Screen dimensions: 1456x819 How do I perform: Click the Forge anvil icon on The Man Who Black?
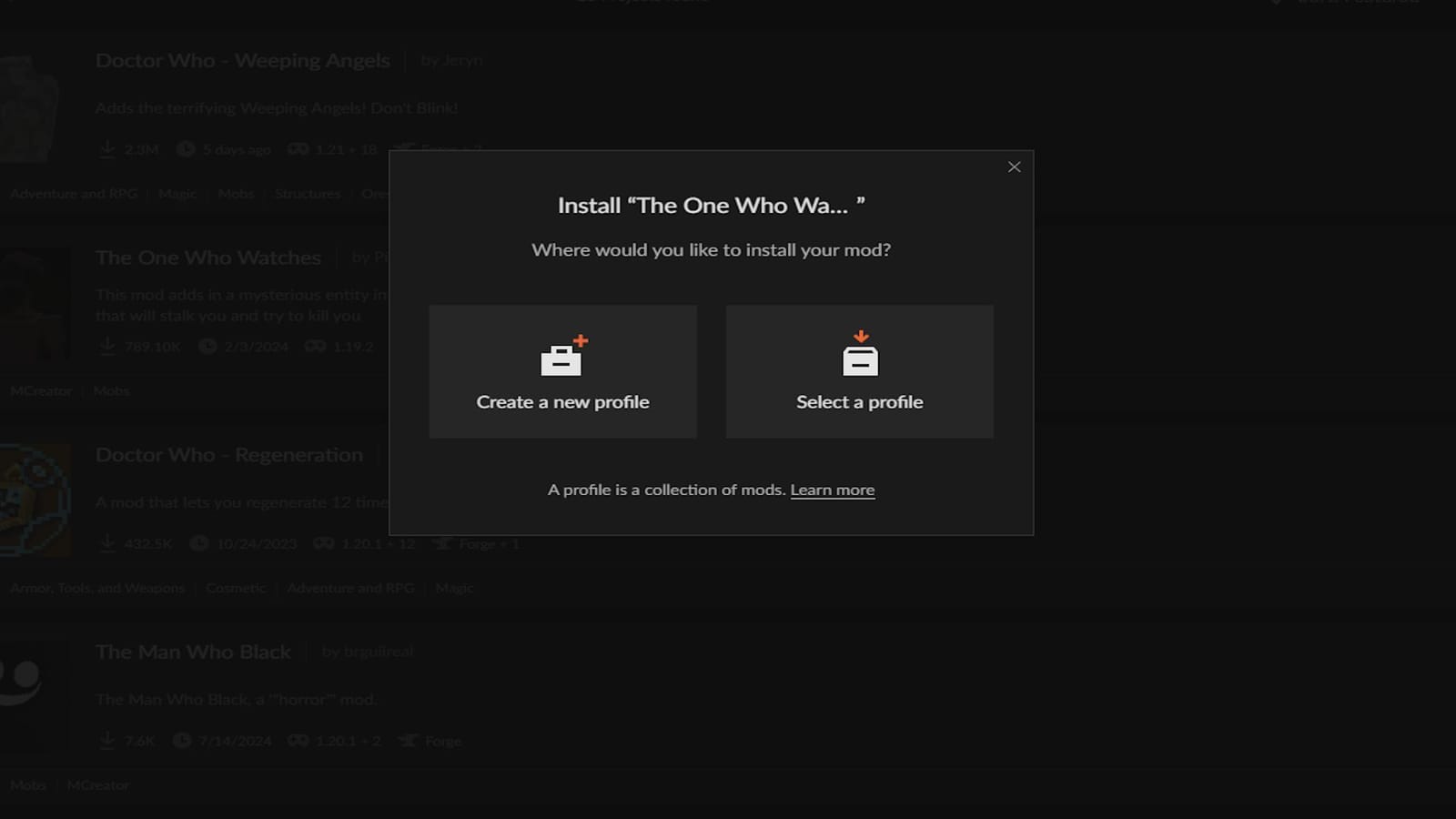point(409,741)
